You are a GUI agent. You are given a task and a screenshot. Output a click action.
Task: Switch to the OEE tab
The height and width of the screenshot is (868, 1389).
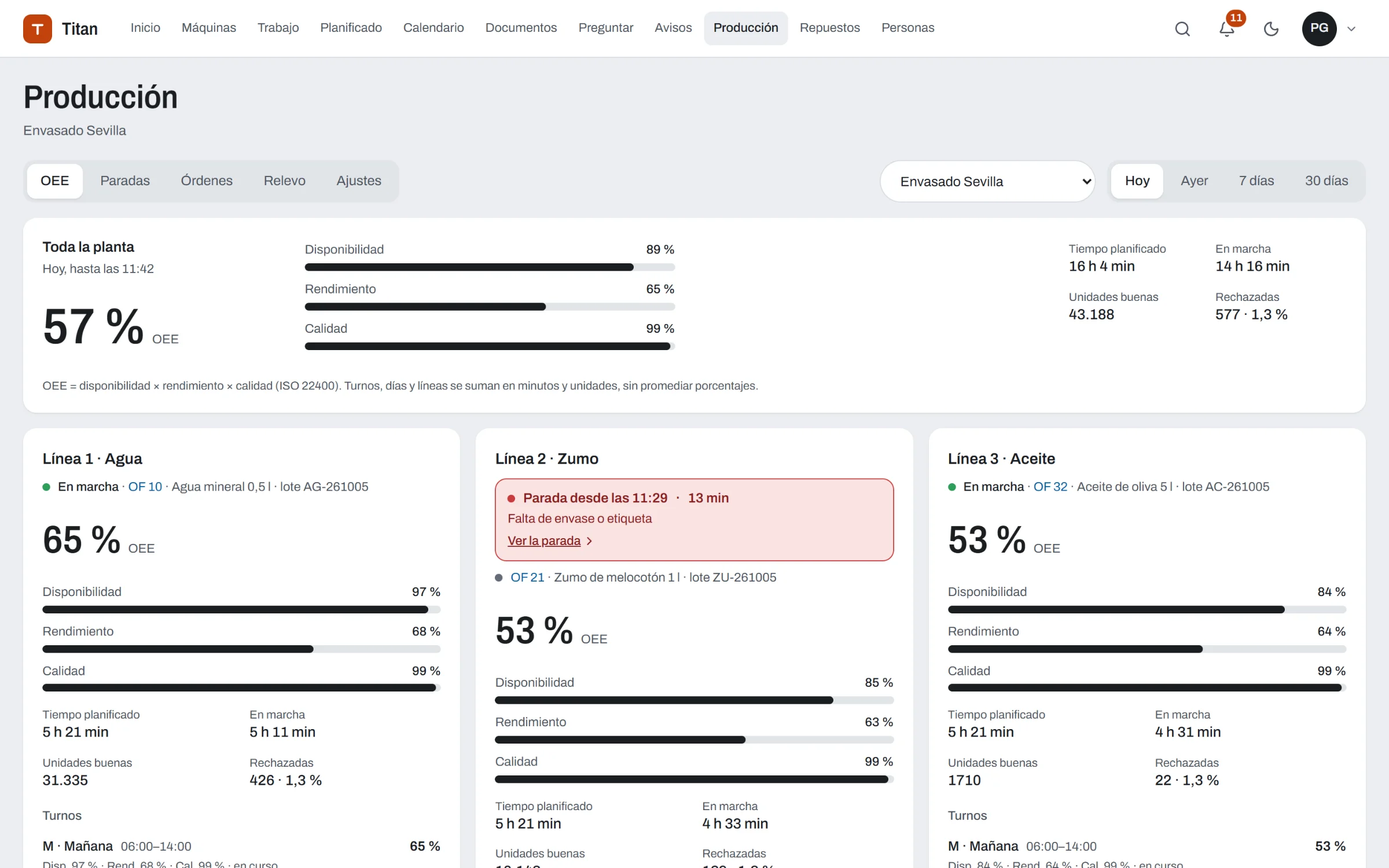click(55, 181)
